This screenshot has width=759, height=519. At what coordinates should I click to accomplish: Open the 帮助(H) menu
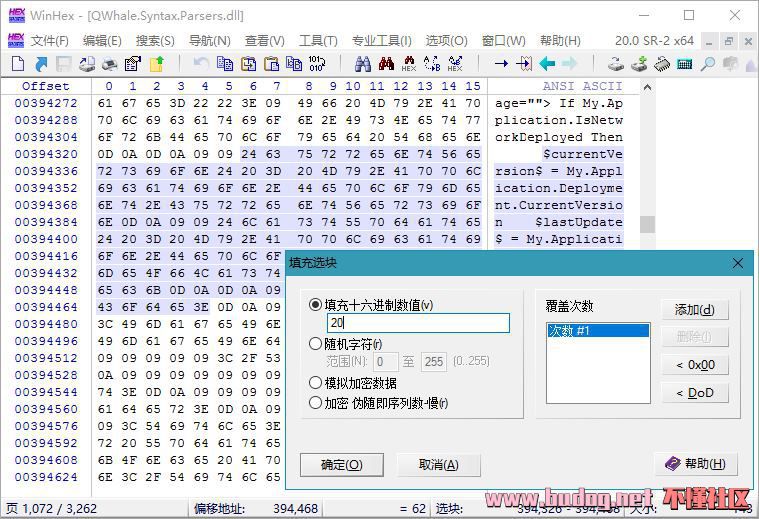tap(560, 41)
